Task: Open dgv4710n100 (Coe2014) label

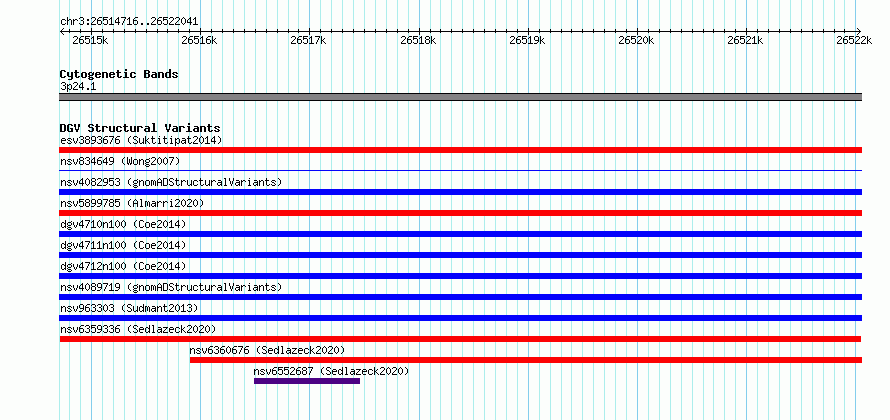Action: click(x=123, y=224)
